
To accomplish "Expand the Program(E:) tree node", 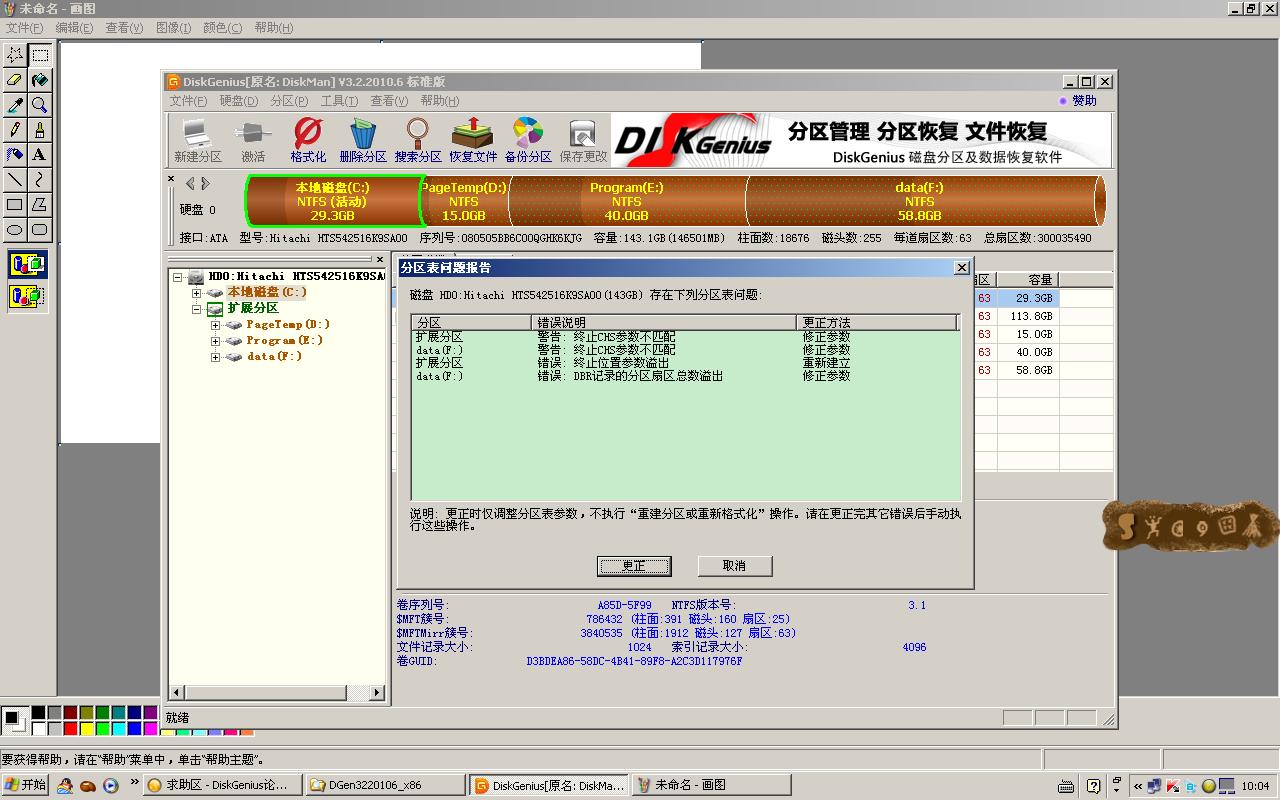I will (216, 341).
